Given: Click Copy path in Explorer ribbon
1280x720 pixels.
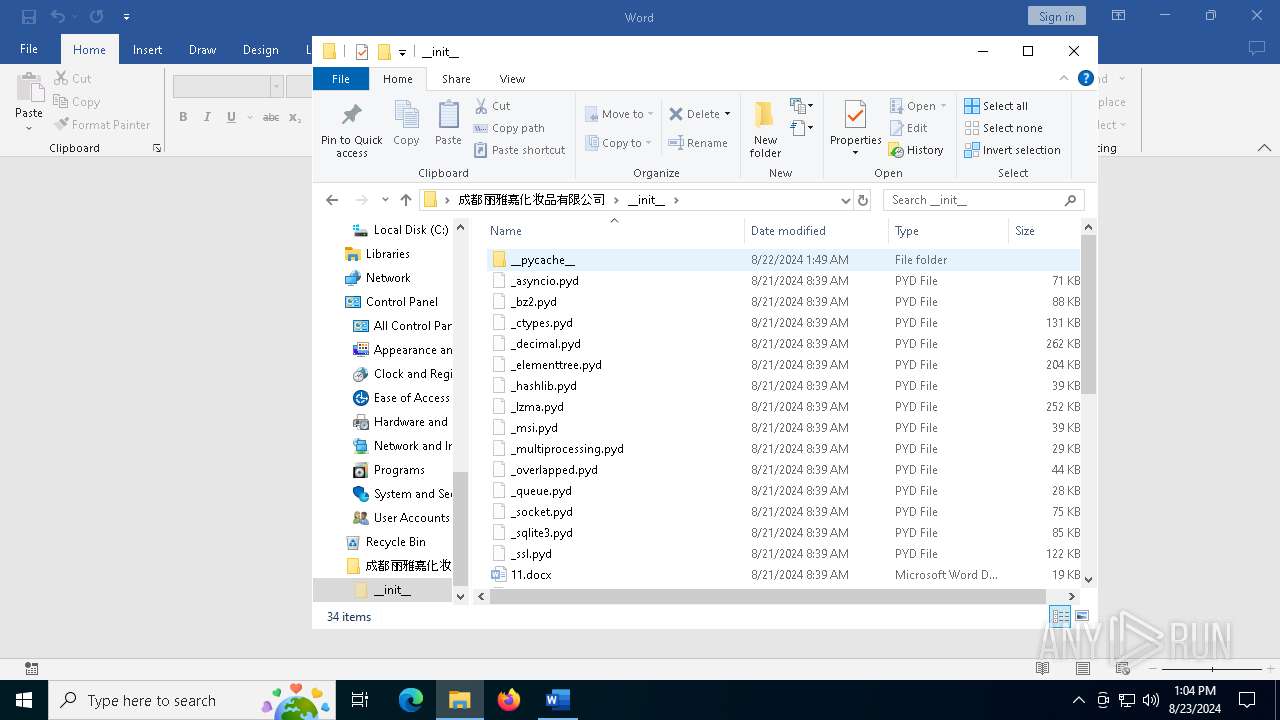Looking at the screenshot, I should [x=509, y=128].
